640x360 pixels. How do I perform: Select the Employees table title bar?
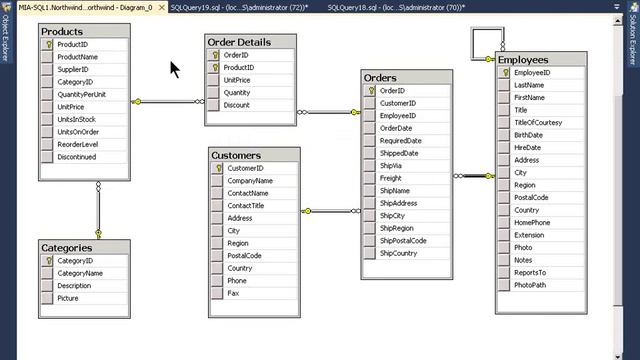[x=541, y=60]
